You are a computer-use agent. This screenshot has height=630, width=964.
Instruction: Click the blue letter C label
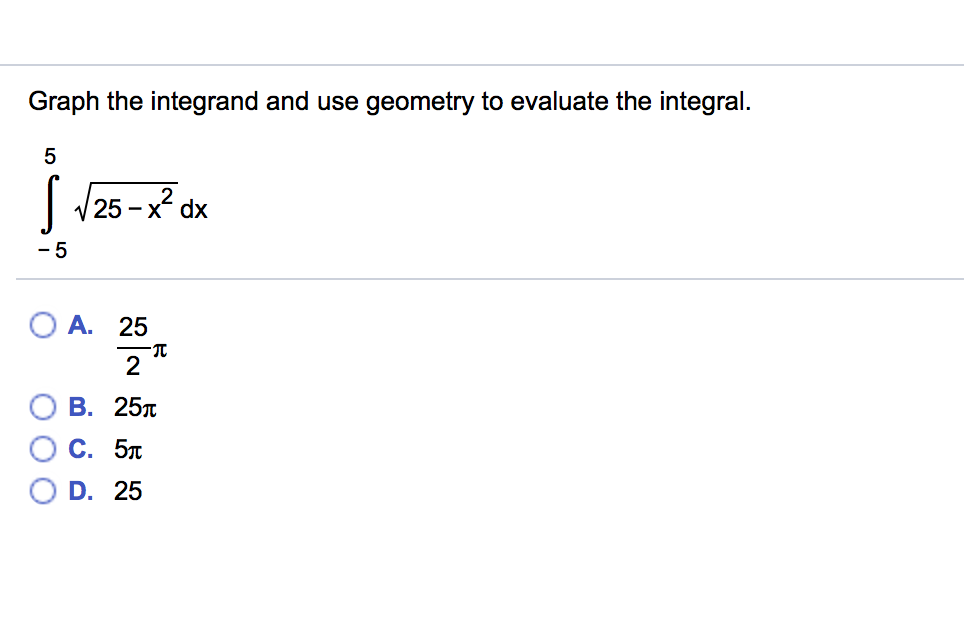79,449
